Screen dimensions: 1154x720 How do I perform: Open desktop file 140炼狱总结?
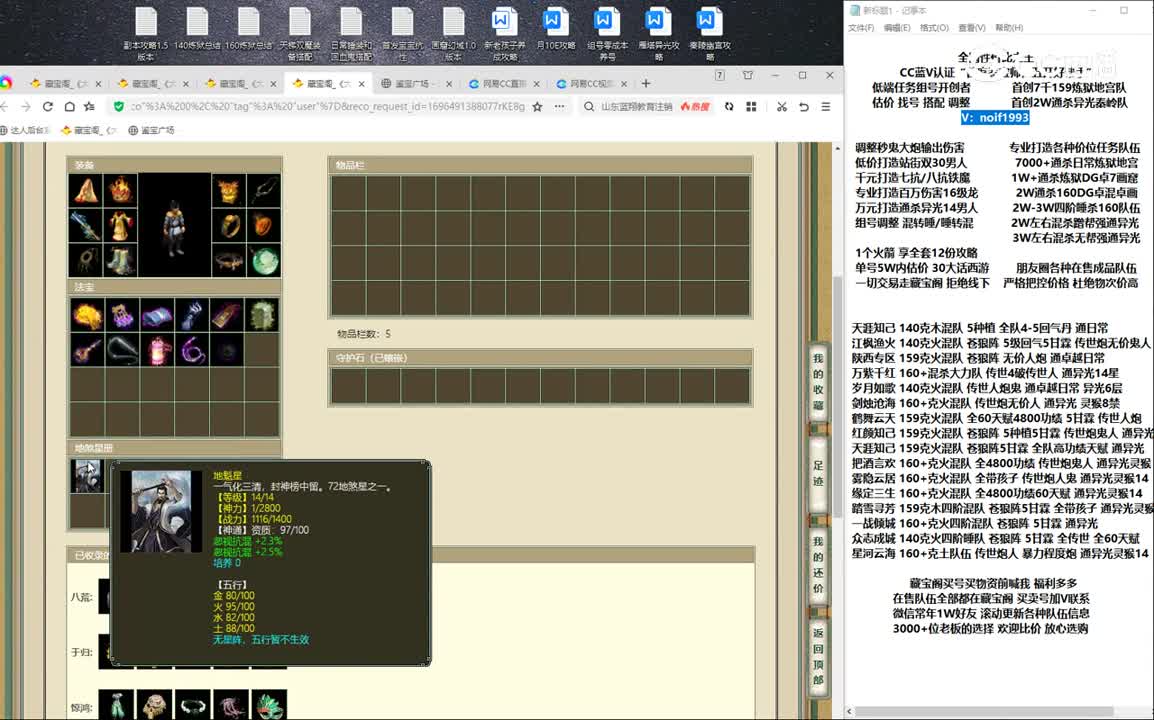197,29
